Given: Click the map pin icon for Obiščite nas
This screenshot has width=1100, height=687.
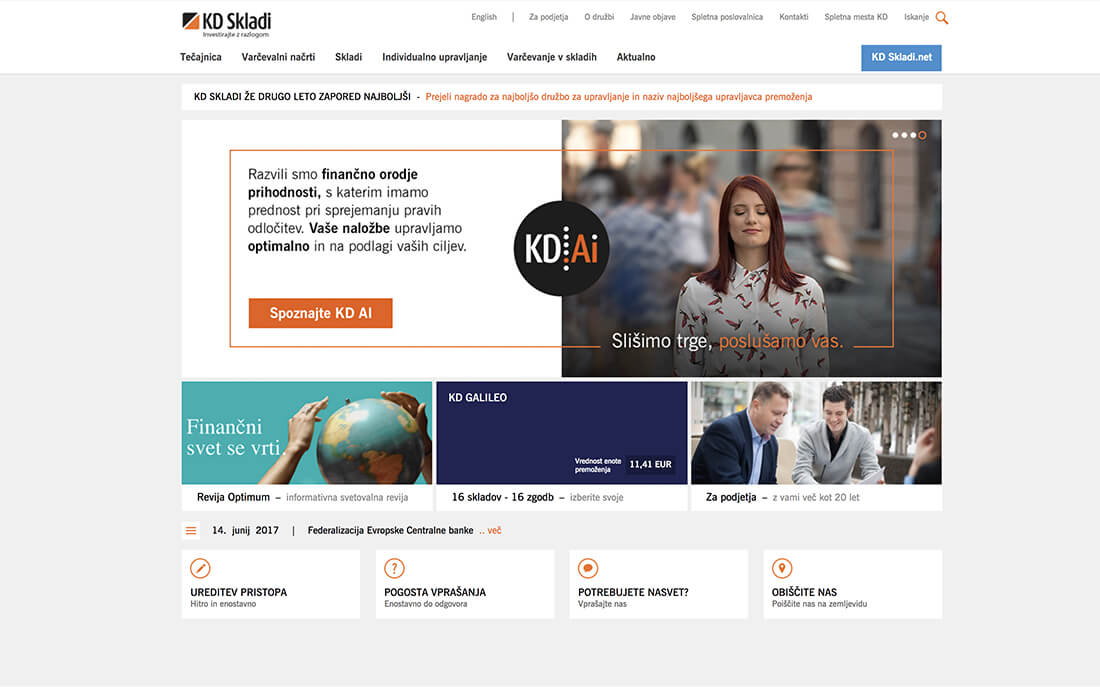Looking at the screenshot, I should click(x=782, y=568).
